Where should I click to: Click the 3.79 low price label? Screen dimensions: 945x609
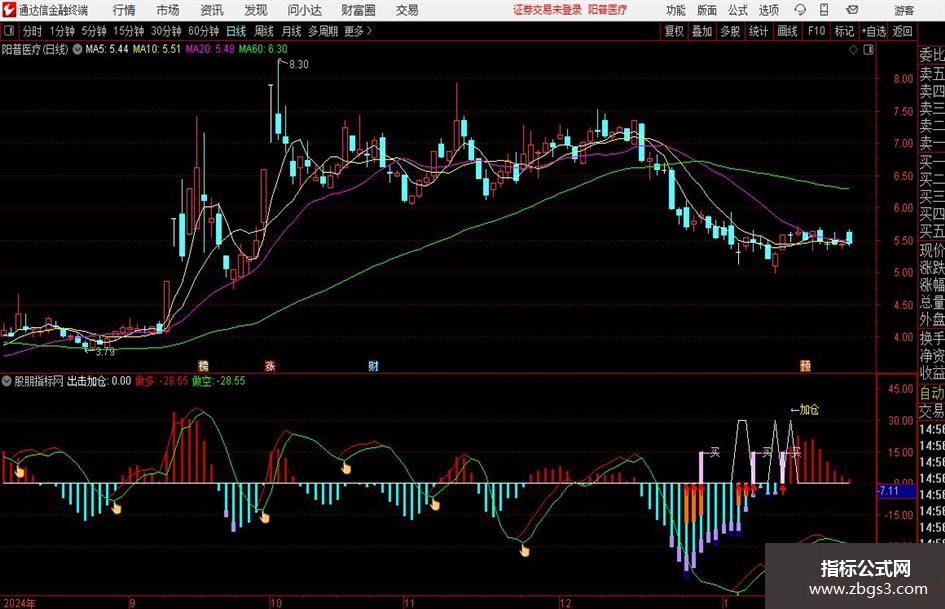tap(105, 352)
